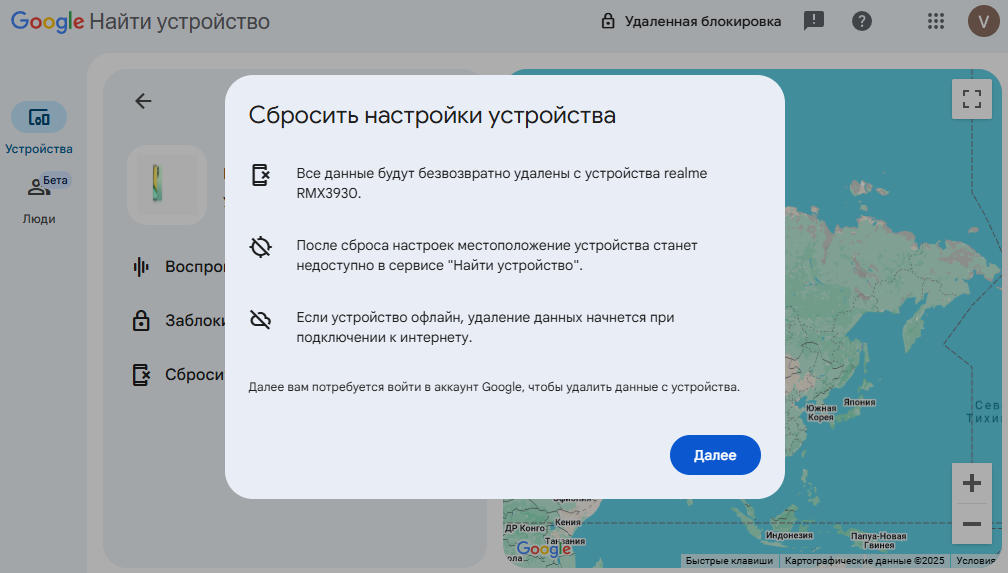1008x573 pixels.
Task: Click the offline cloud icon in the dialog
Action: tap(260, 319)
